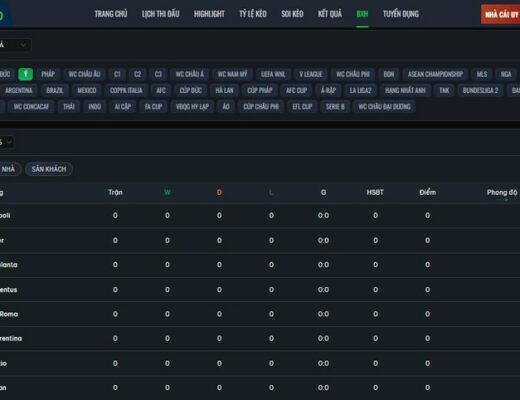Select the UEFA WNL chip
Image resolution: width=520 pixels, height=400 pixels.
273,74
